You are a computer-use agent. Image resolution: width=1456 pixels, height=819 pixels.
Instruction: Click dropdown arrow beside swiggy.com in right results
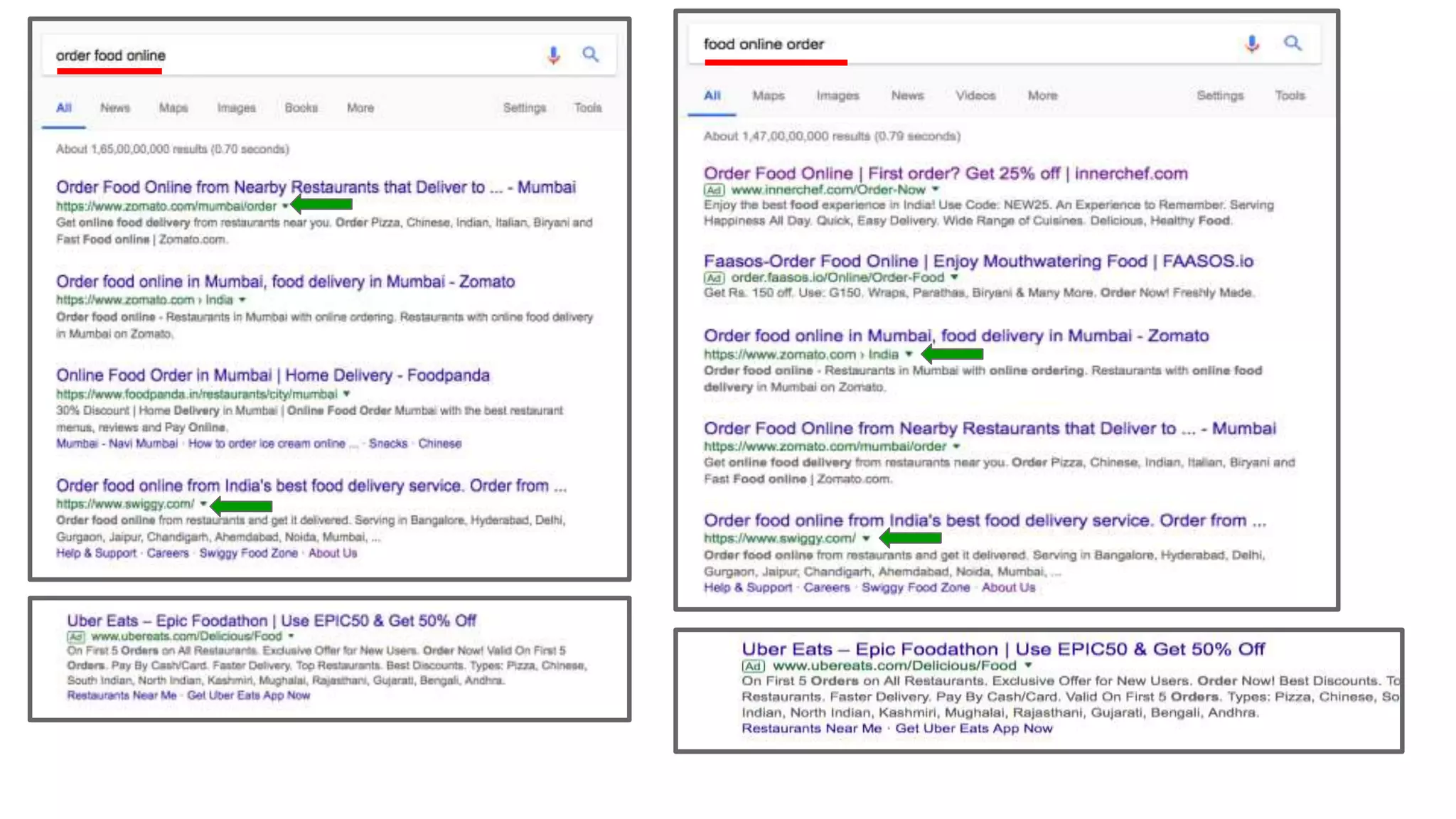coord(866,538)
